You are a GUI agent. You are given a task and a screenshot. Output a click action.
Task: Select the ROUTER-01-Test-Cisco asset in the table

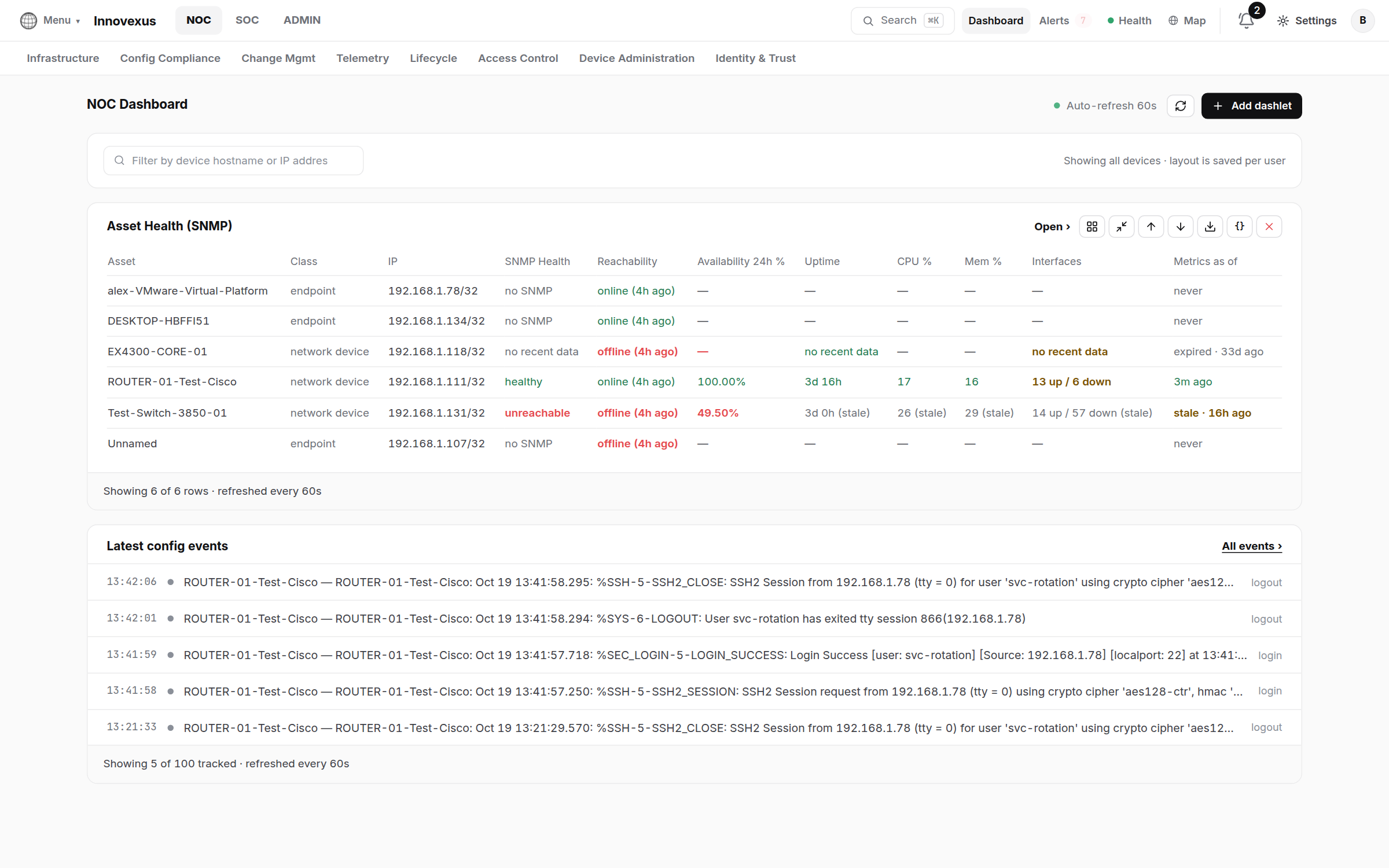172,382
